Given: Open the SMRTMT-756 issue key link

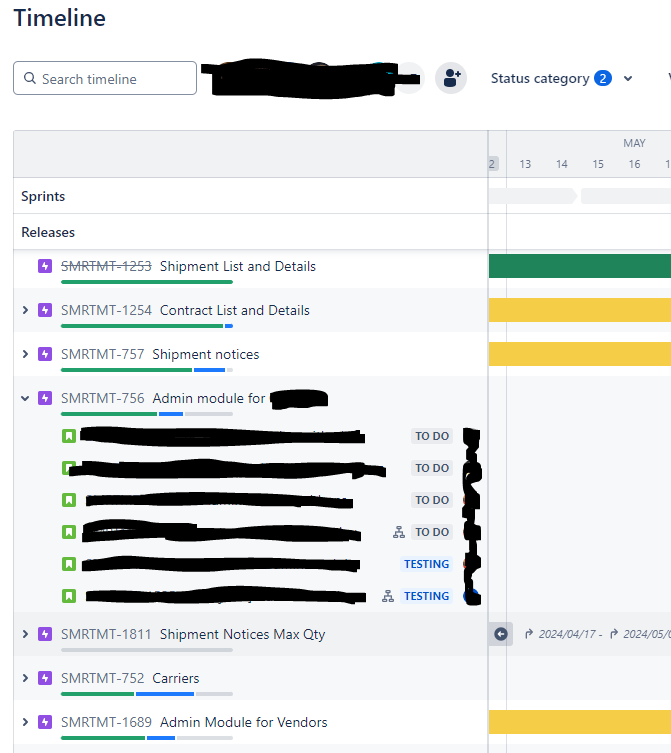Looking at the screenshot, I should pos(102,398).
